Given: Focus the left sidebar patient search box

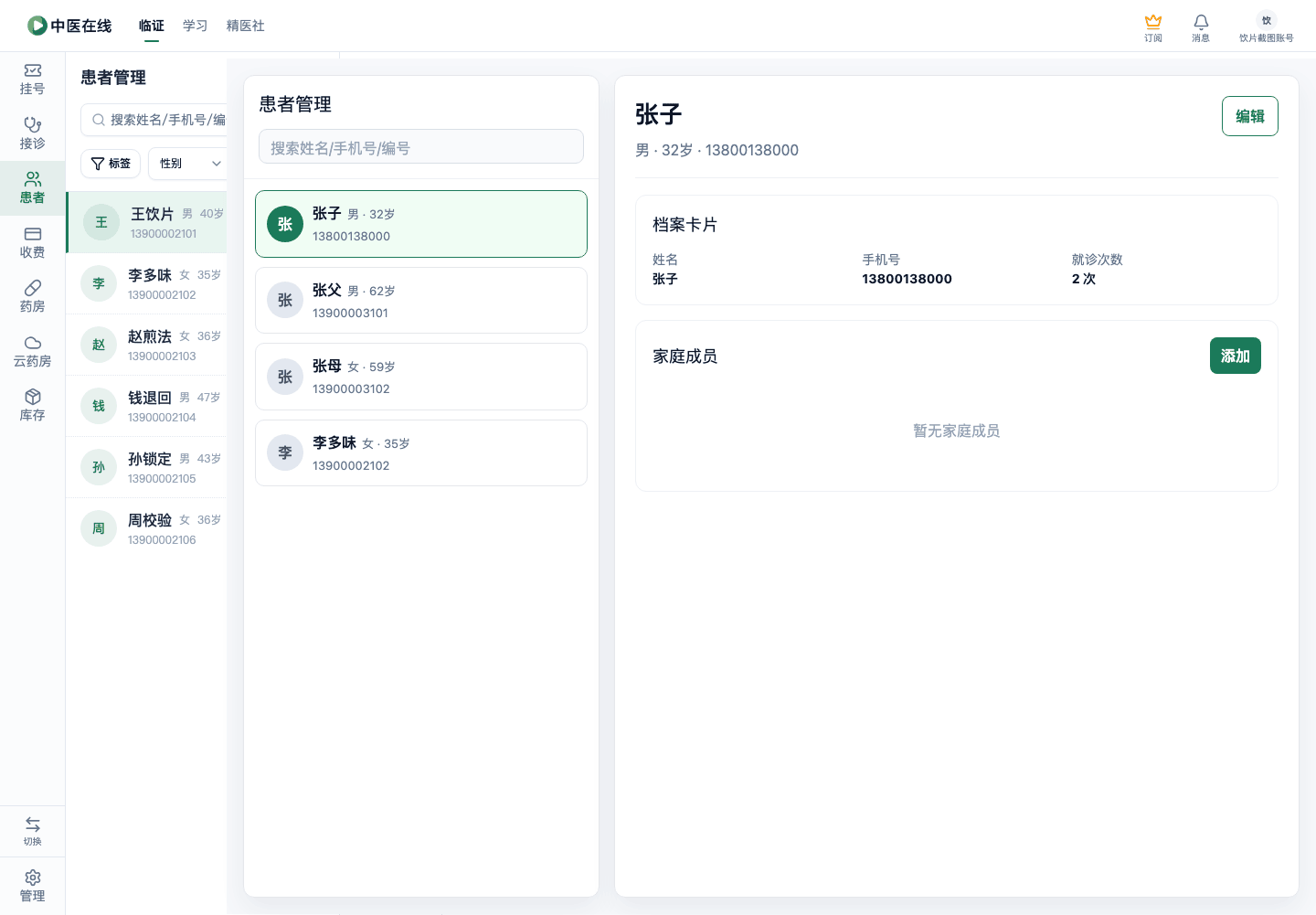Looking at the screenshot, I should click(154, 120).
